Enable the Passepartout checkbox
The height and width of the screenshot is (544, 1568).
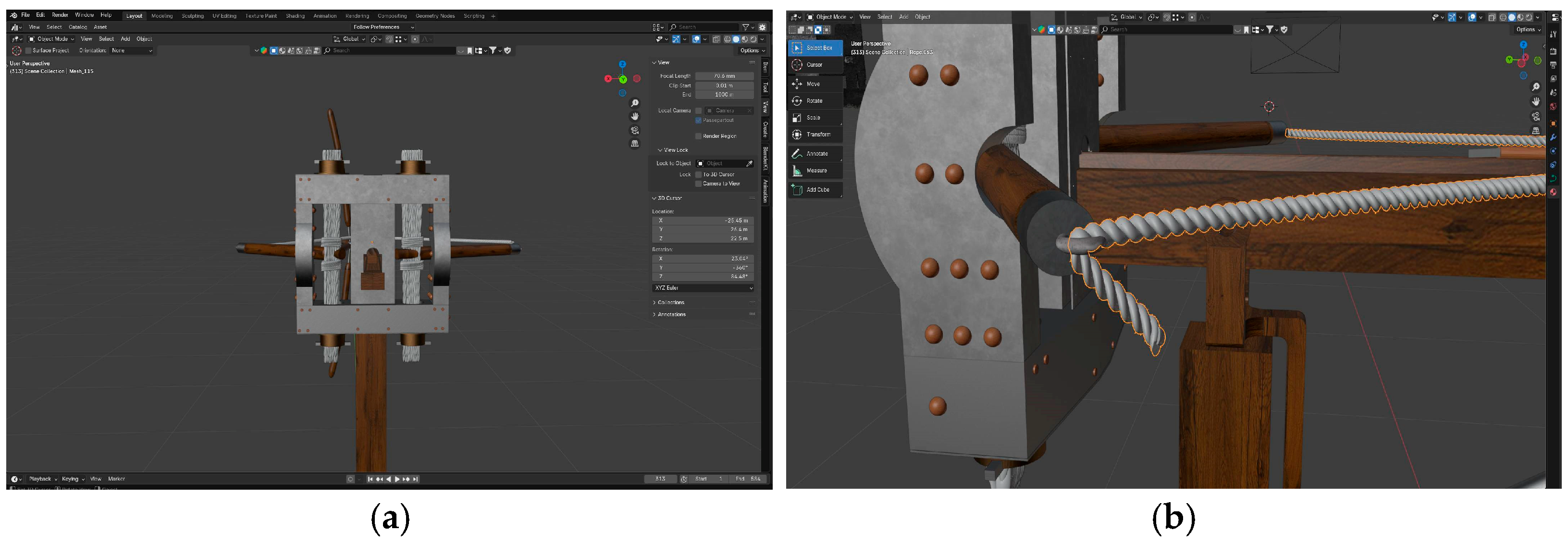[x=698, y=121]
